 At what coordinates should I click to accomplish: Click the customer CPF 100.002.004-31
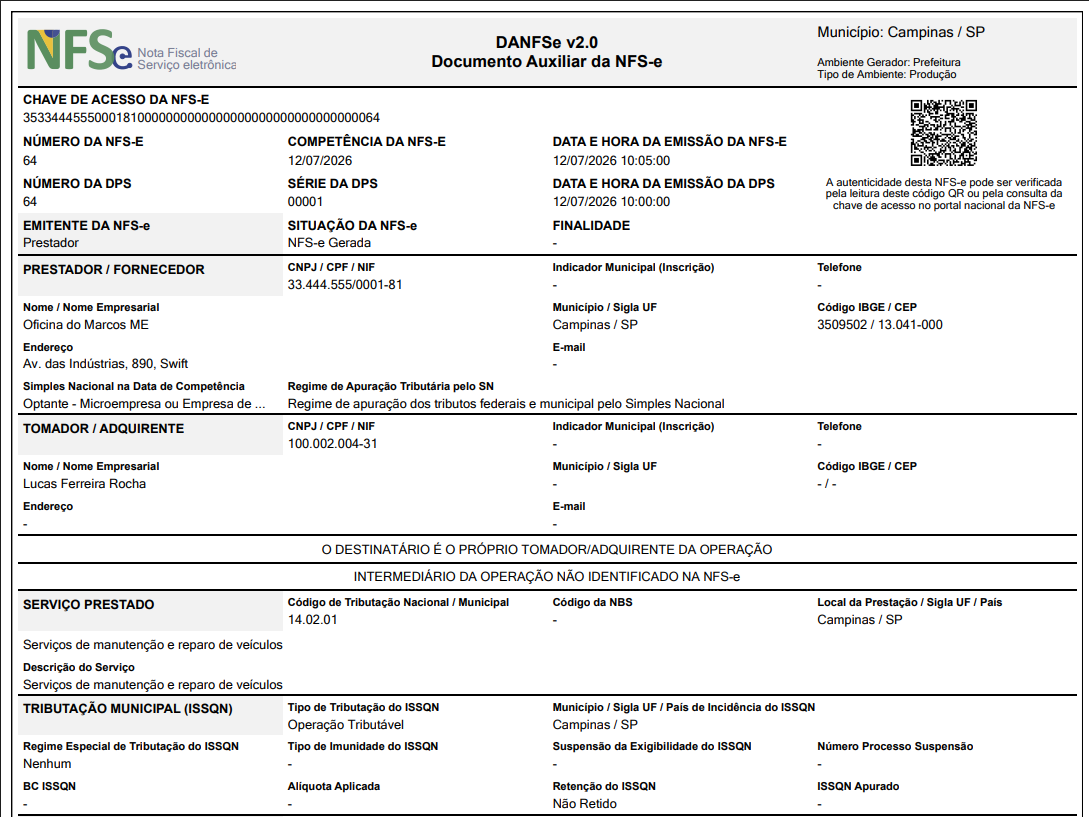pos(333,444)
